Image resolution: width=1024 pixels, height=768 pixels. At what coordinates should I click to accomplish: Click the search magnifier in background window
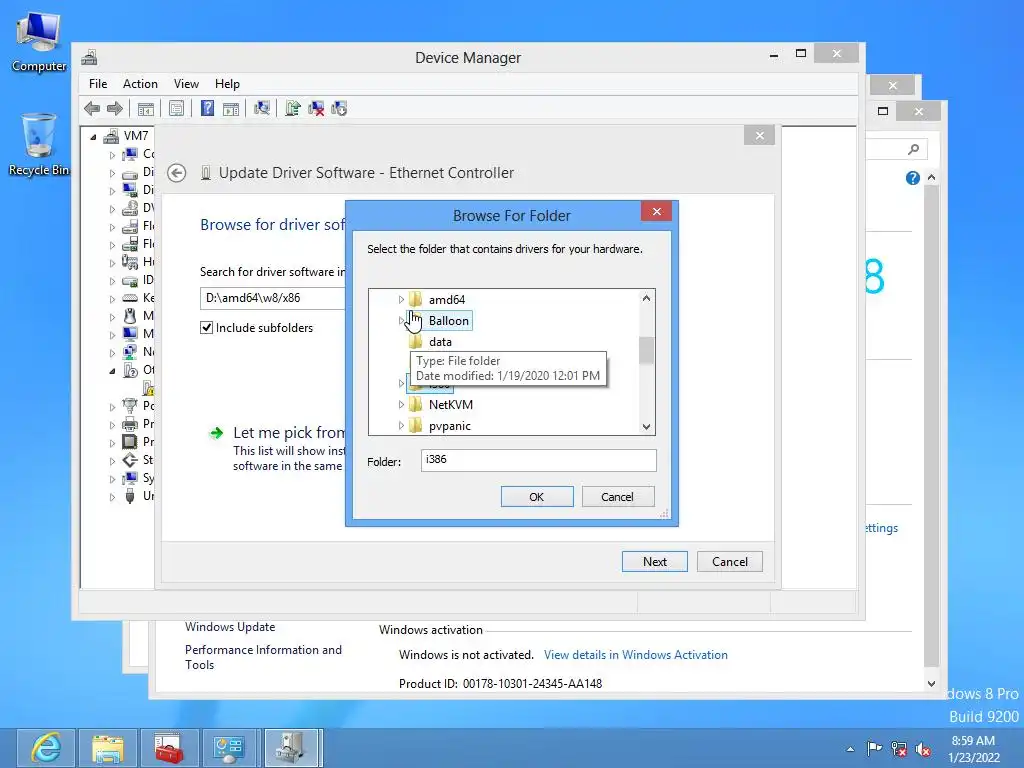click(x=913, y=150)
